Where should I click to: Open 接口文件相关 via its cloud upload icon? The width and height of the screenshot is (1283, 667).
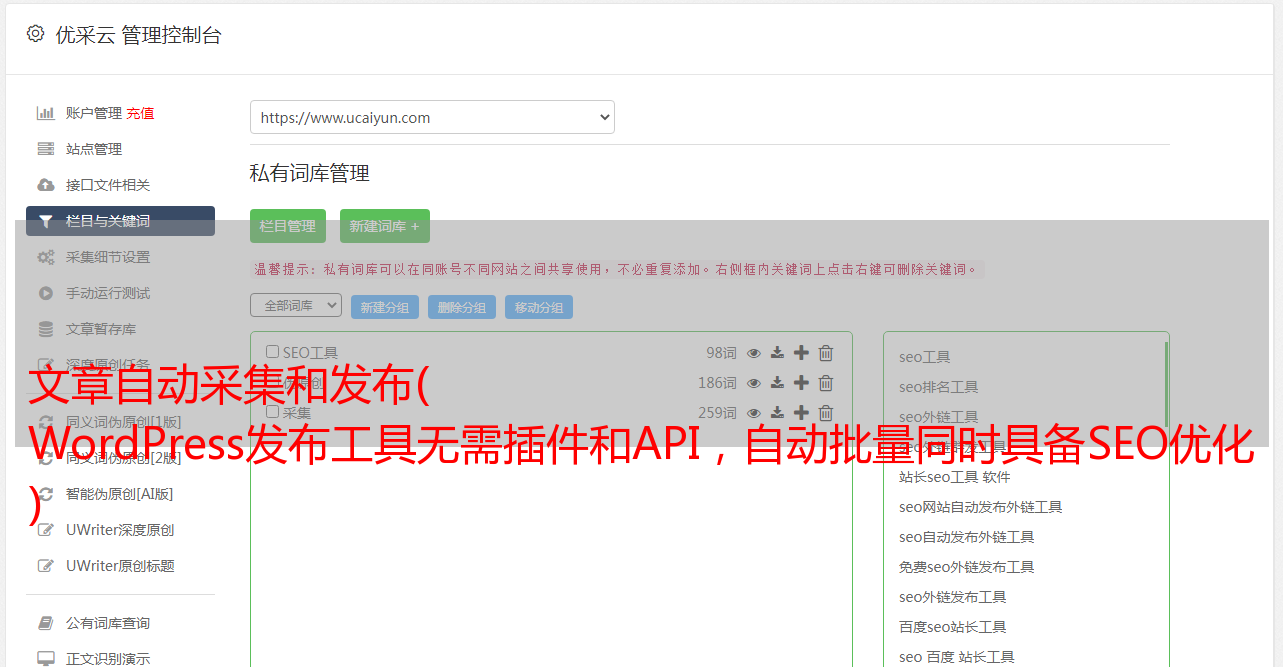tap(46, 185)
